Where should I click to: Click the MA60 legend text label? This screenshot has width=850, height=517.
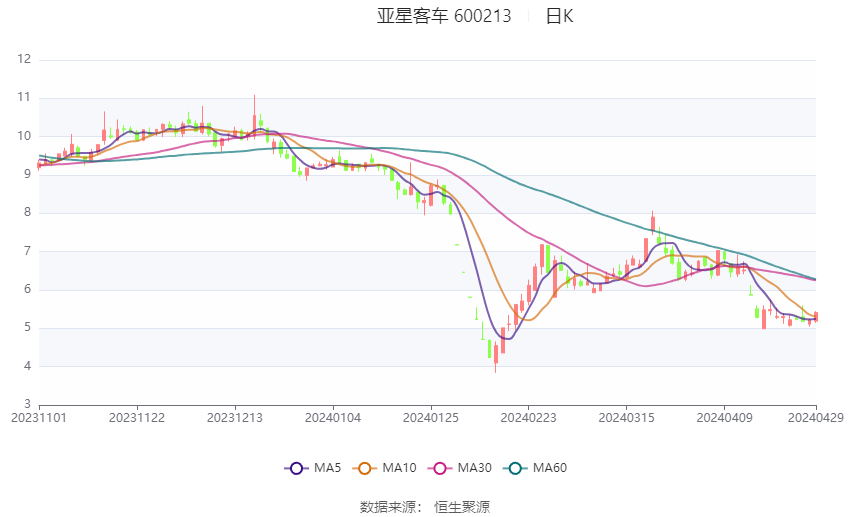pos(550,468)
